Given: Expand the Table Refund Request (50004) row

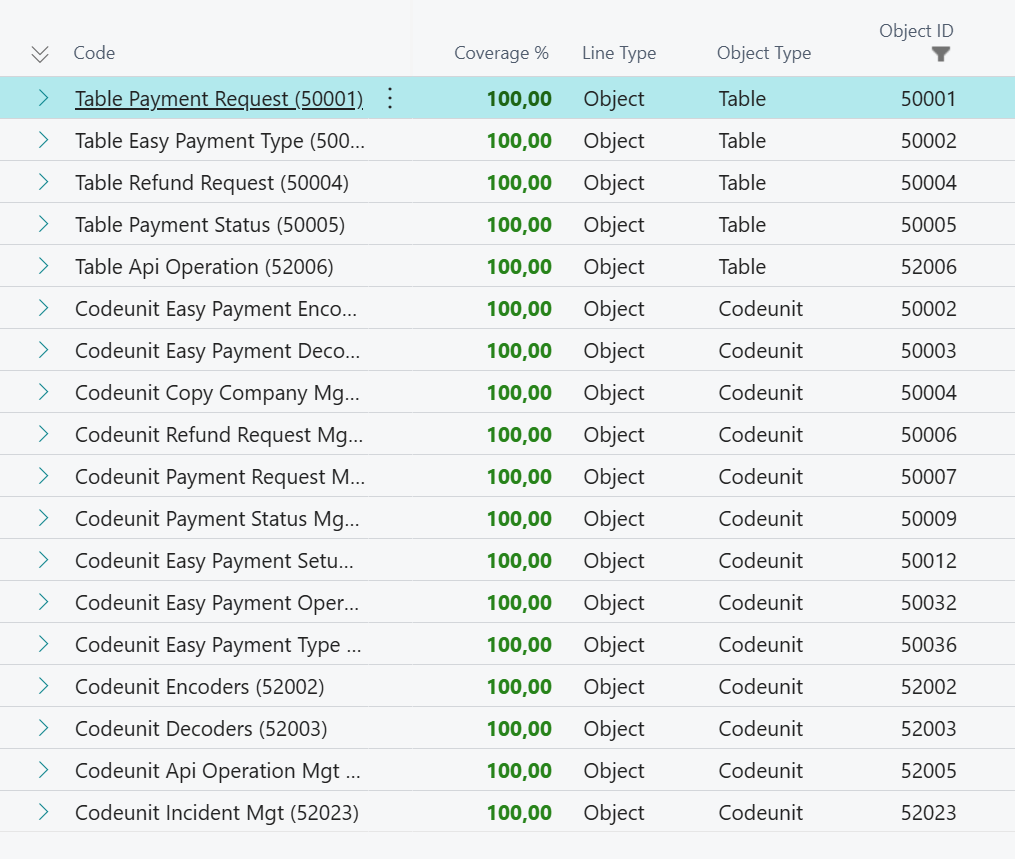Looking at the screenshot, I should click(x=43, y=183).
